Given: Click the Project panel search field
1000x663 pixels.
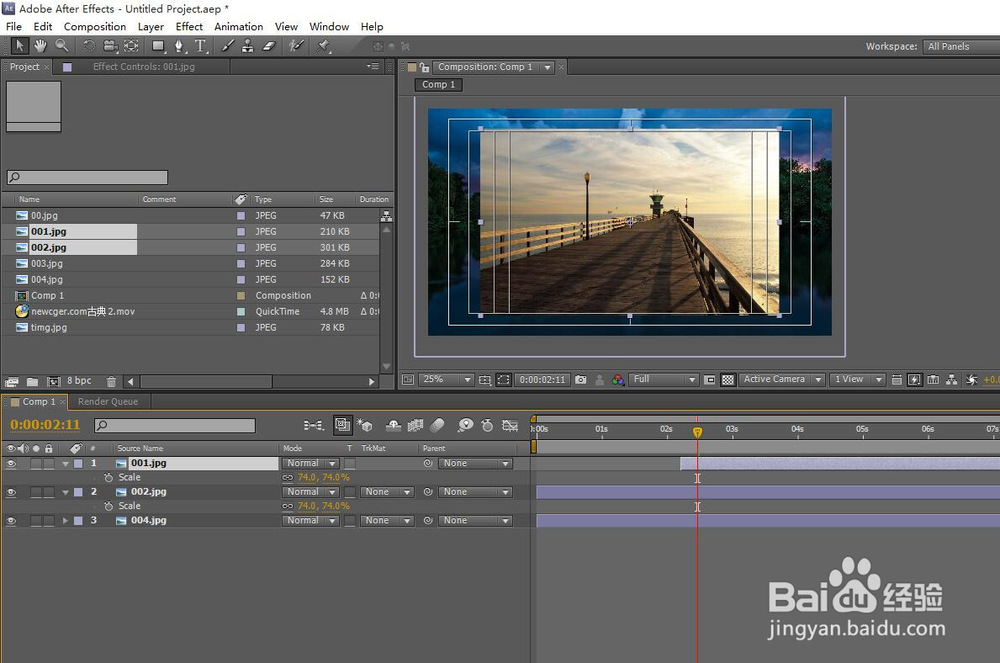Looking at the screenshot, I should 87,178.
